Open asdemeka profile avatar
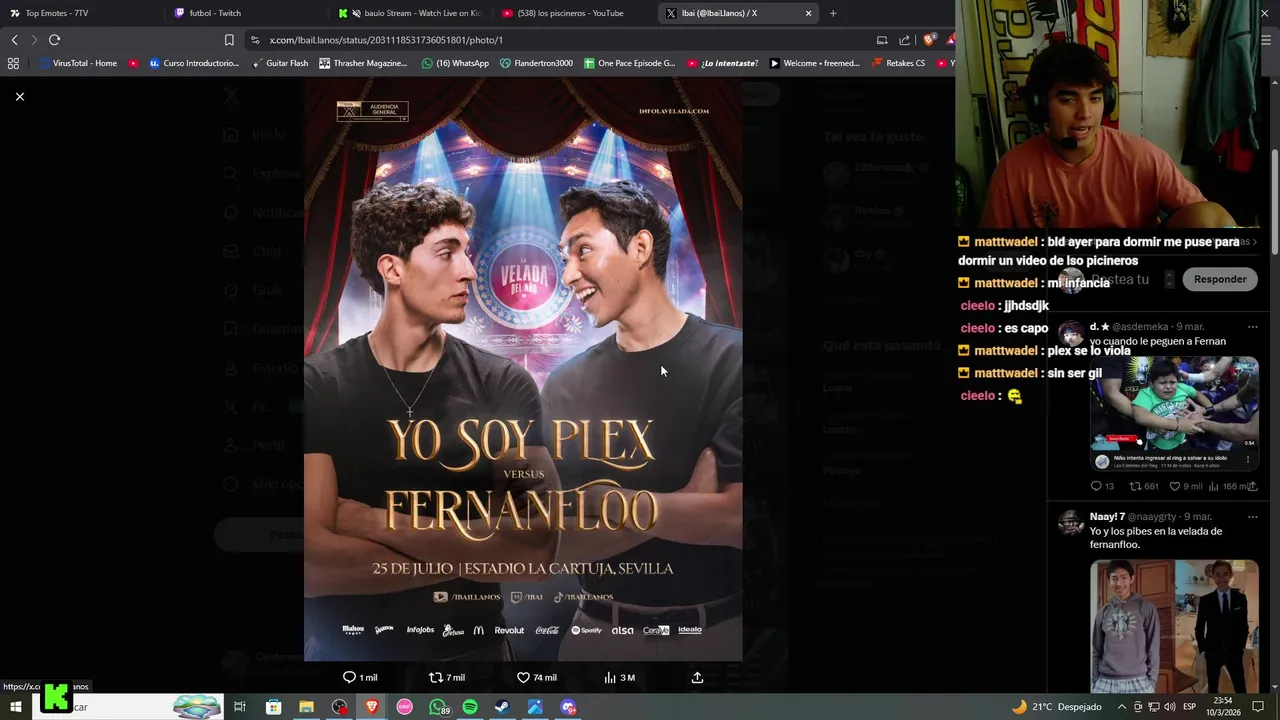1280x720 pixels. tap(1071, 333)
